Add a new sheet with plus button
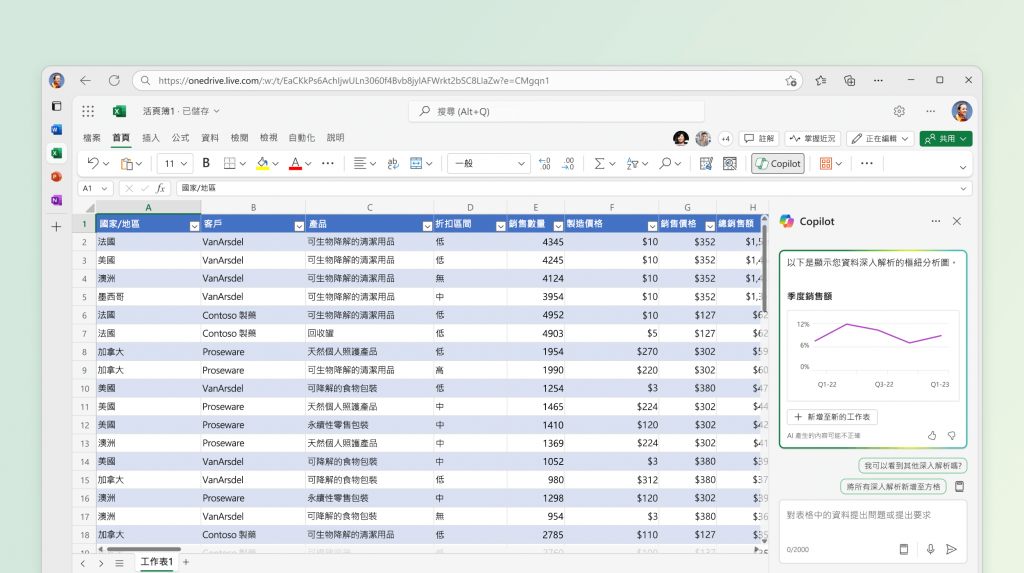 pyautogui.click(x=186, y=562)
